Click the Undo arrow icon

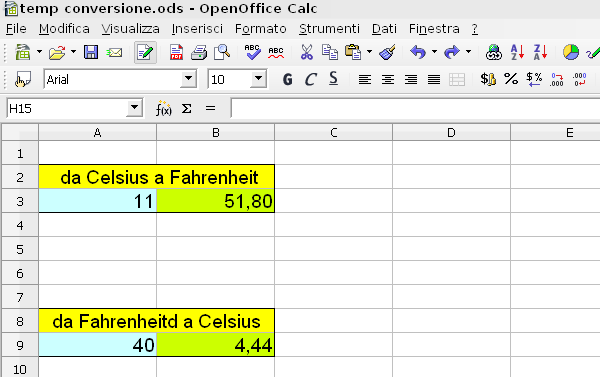418,52
